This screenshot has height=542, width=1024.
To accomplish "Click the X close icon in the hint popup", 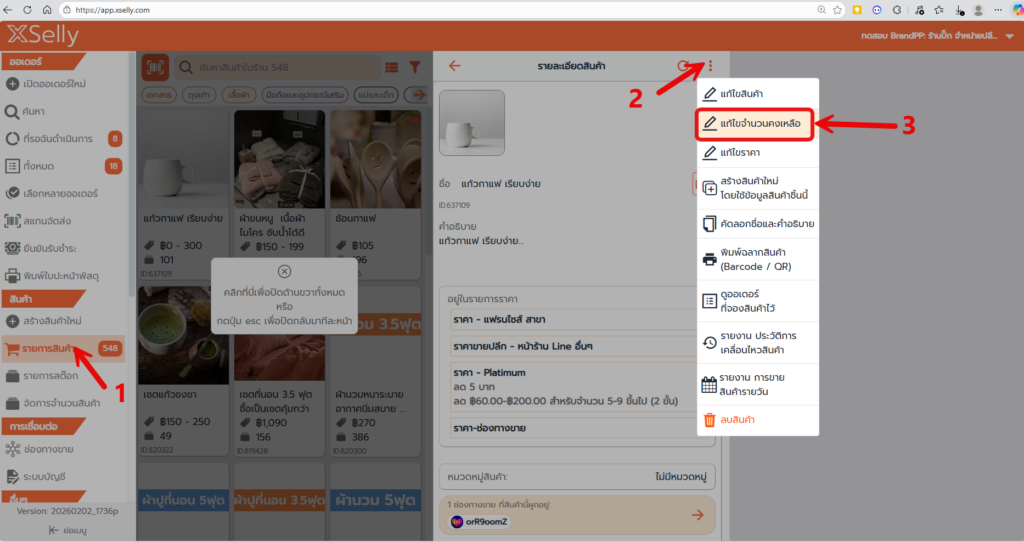I will point(284,271).
